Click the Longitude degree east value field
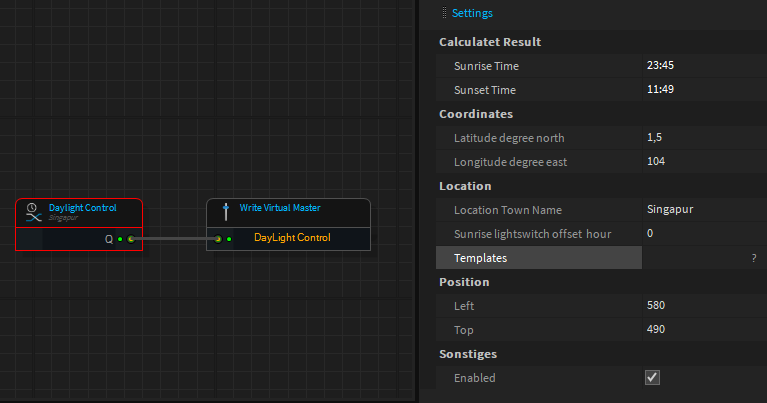The image size is (767, 403). coord(700,162)
